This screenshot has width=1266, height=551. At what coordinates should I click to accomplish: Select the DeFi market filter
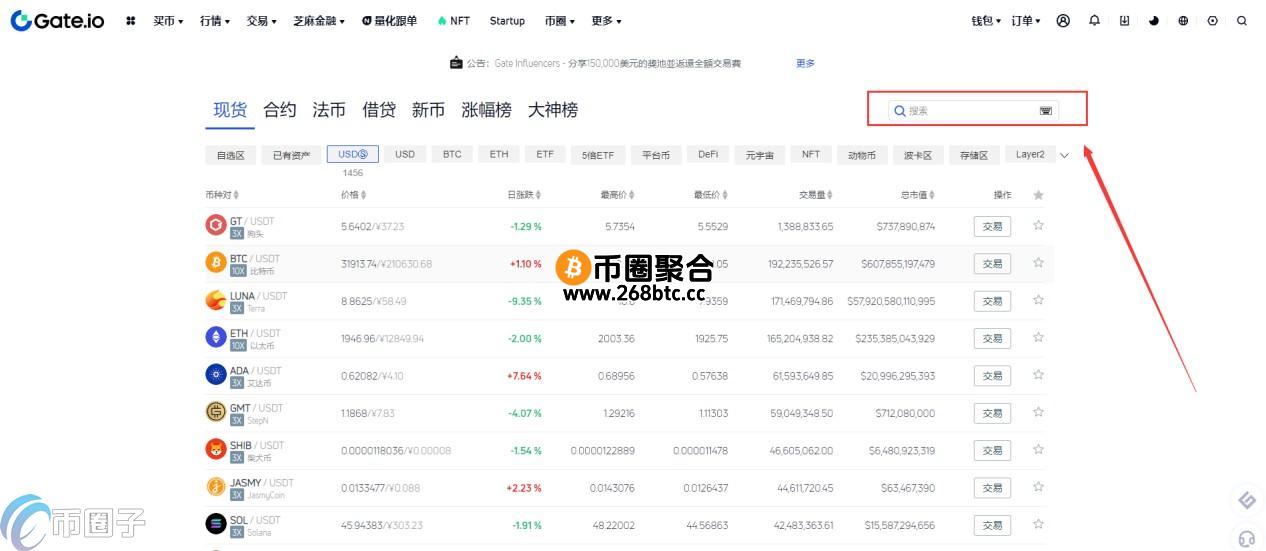708,155
